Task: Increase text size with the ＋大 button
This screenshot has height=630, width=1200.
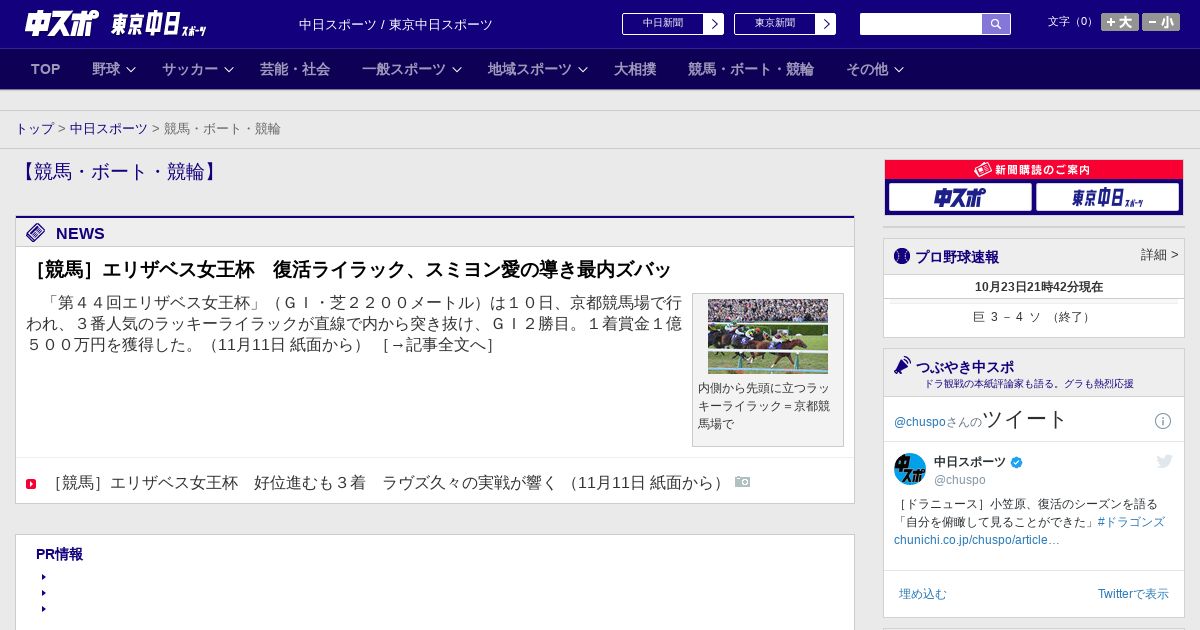Action: (1120, 22)
